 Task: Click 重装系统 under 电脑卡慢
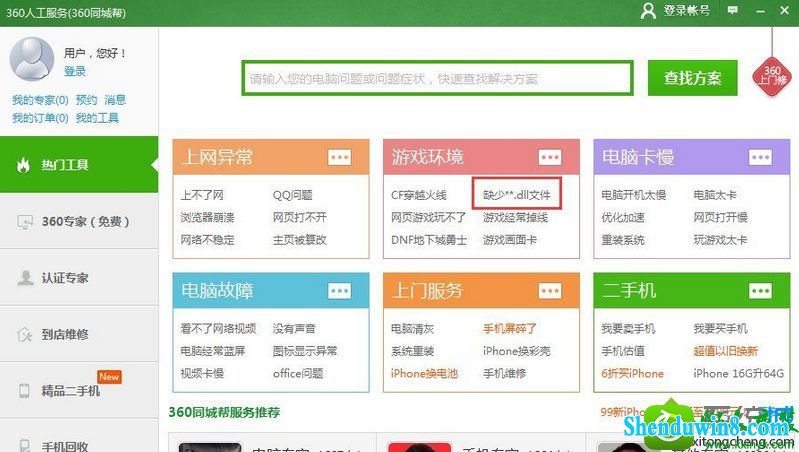coord(623,240)
